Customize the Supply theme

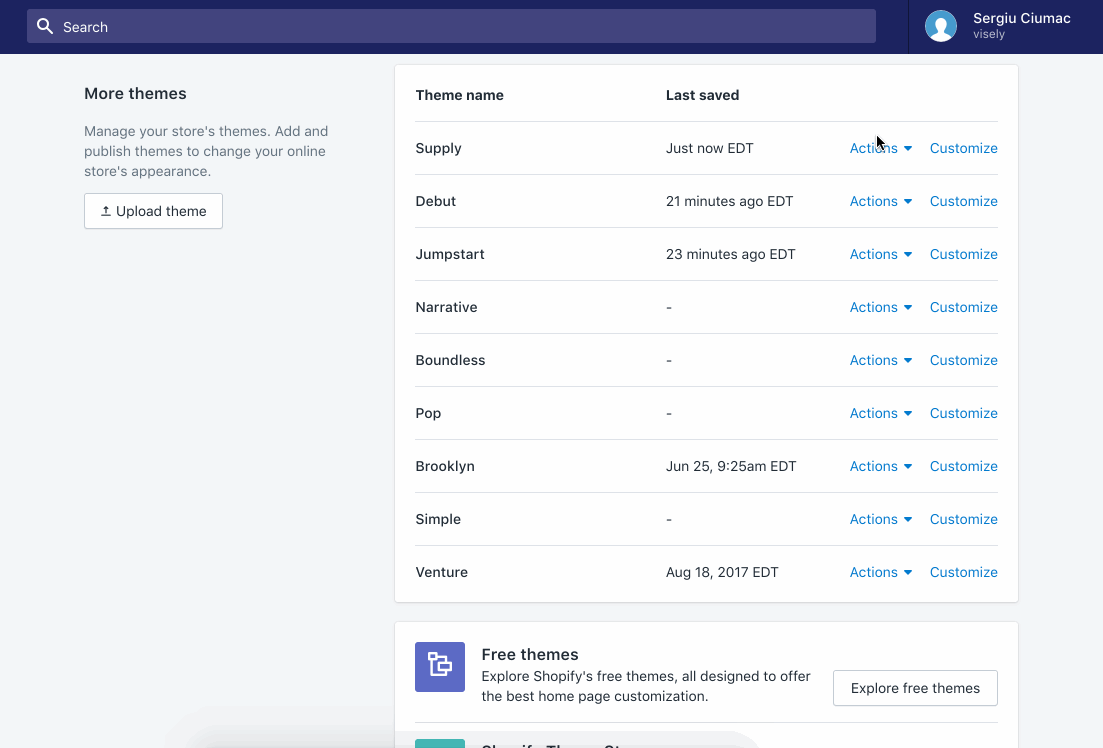[963, 148]
